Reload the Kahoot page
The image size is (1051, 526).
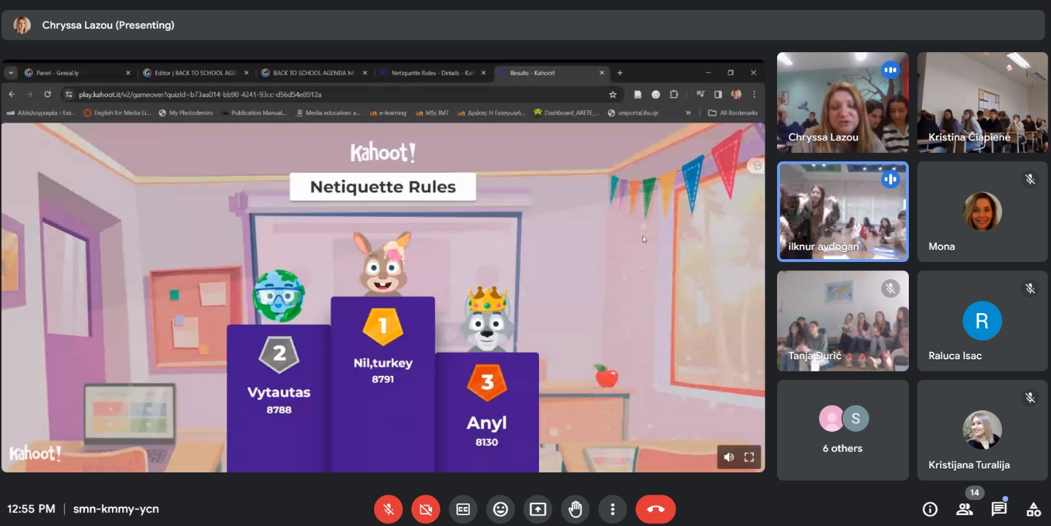pyautogui.click(x=48, y=94)
